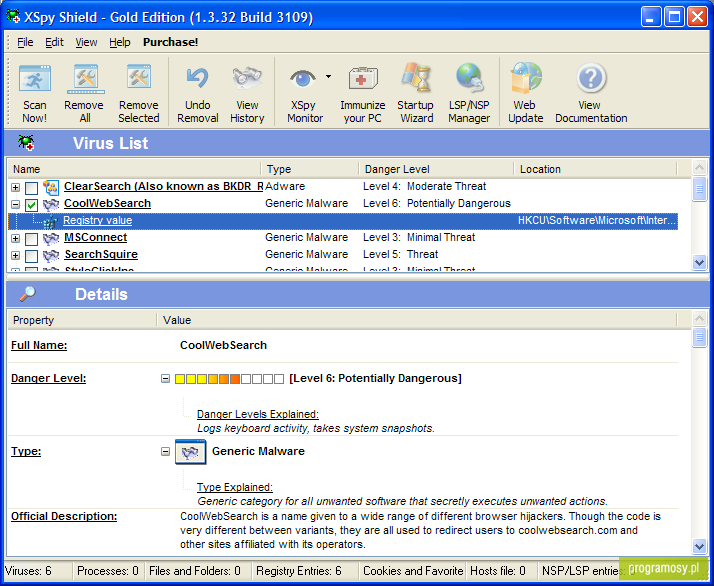
Task: Click the SearchSquire malware entry icon
Action: (51, 255)
